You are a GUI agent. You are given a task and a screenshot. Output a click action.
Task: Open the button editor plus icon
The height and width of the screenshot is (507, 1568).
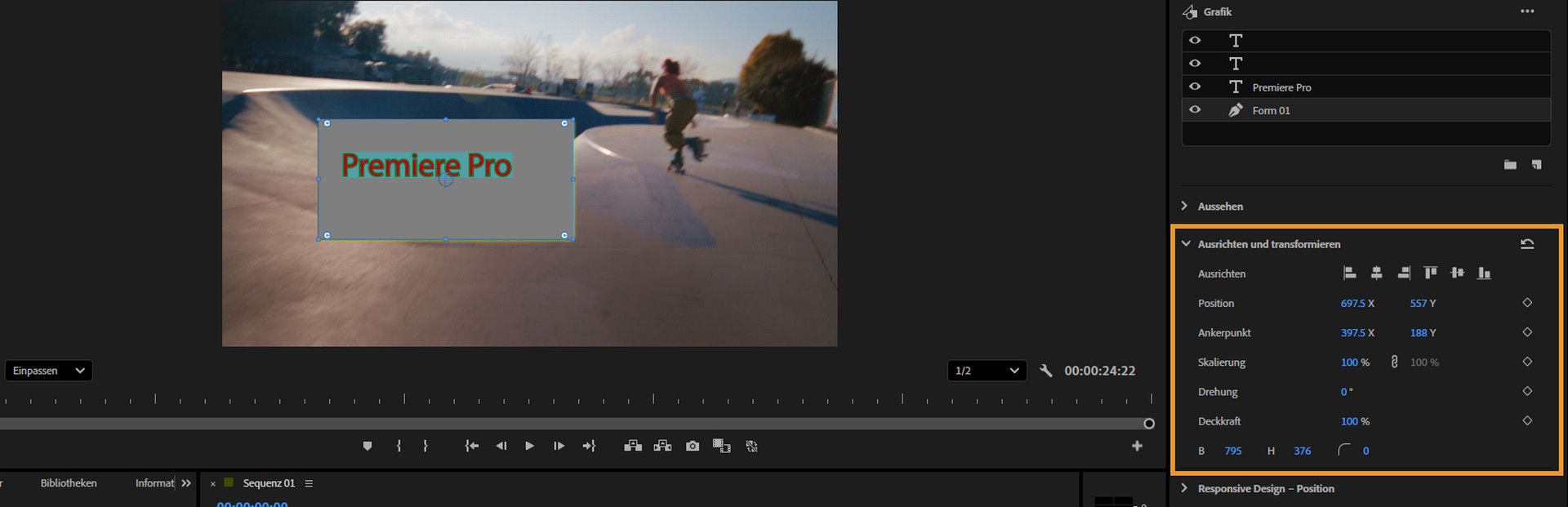click(x=1137, y=446)
